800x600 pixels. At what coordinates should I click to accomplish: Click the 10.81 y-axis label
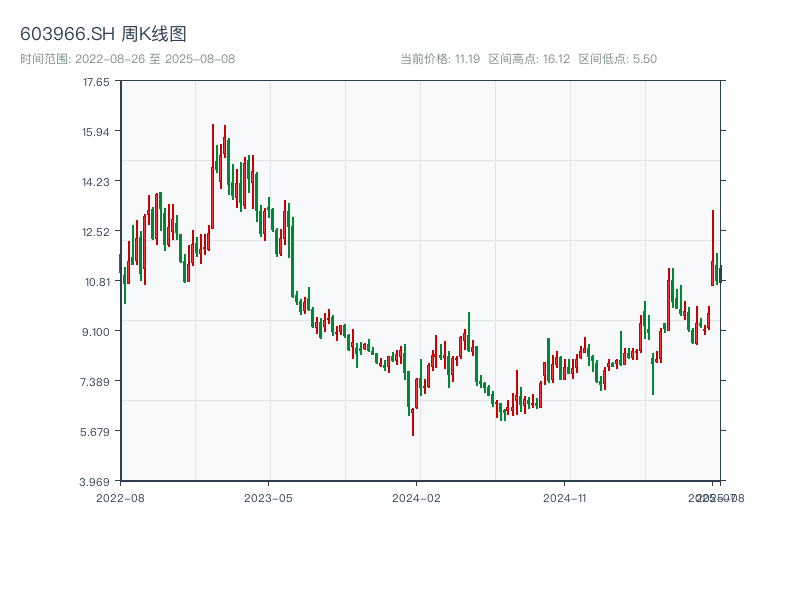(x=96, y=282)
